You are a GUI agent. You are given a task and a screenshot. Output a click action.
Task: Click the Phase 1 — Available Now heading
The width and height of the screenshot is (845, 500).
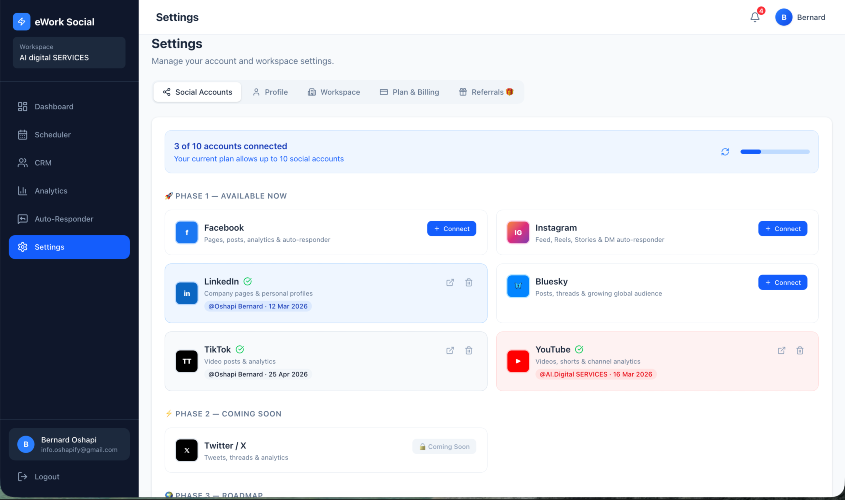tap(226, 196)
